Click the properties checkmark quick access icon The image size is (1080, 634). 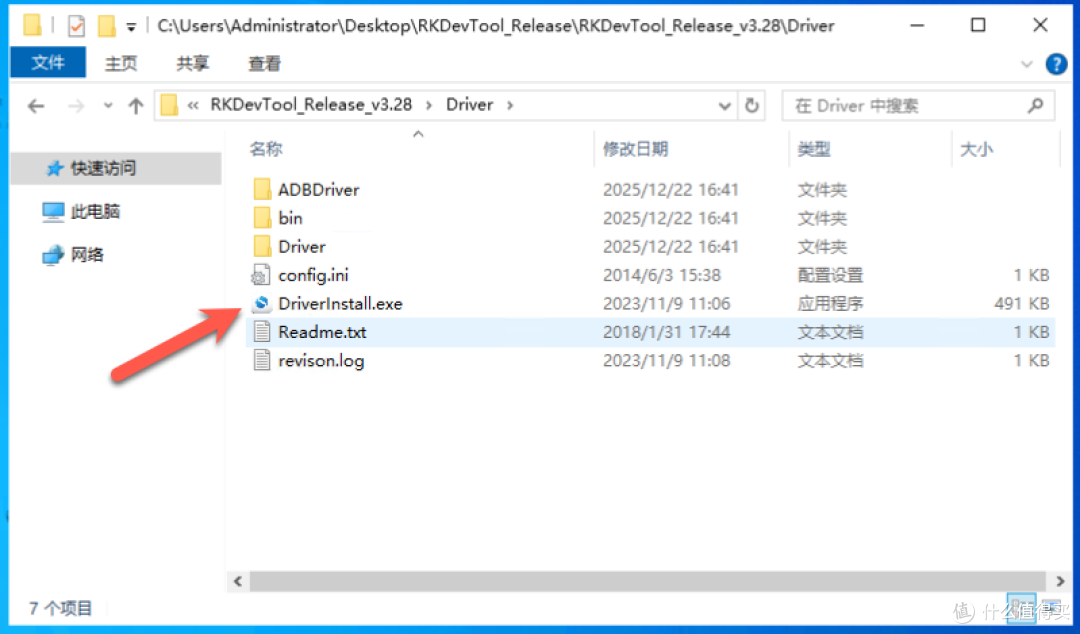click(76, 26)
